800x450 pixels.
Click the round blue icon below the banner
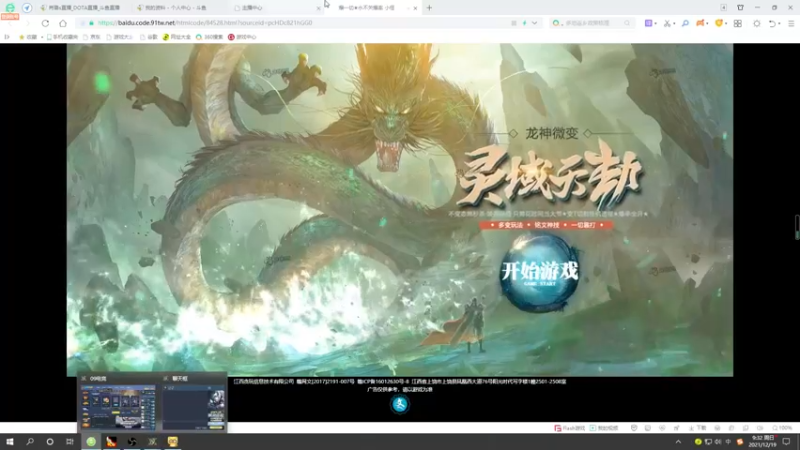click(x=400, y=404)
